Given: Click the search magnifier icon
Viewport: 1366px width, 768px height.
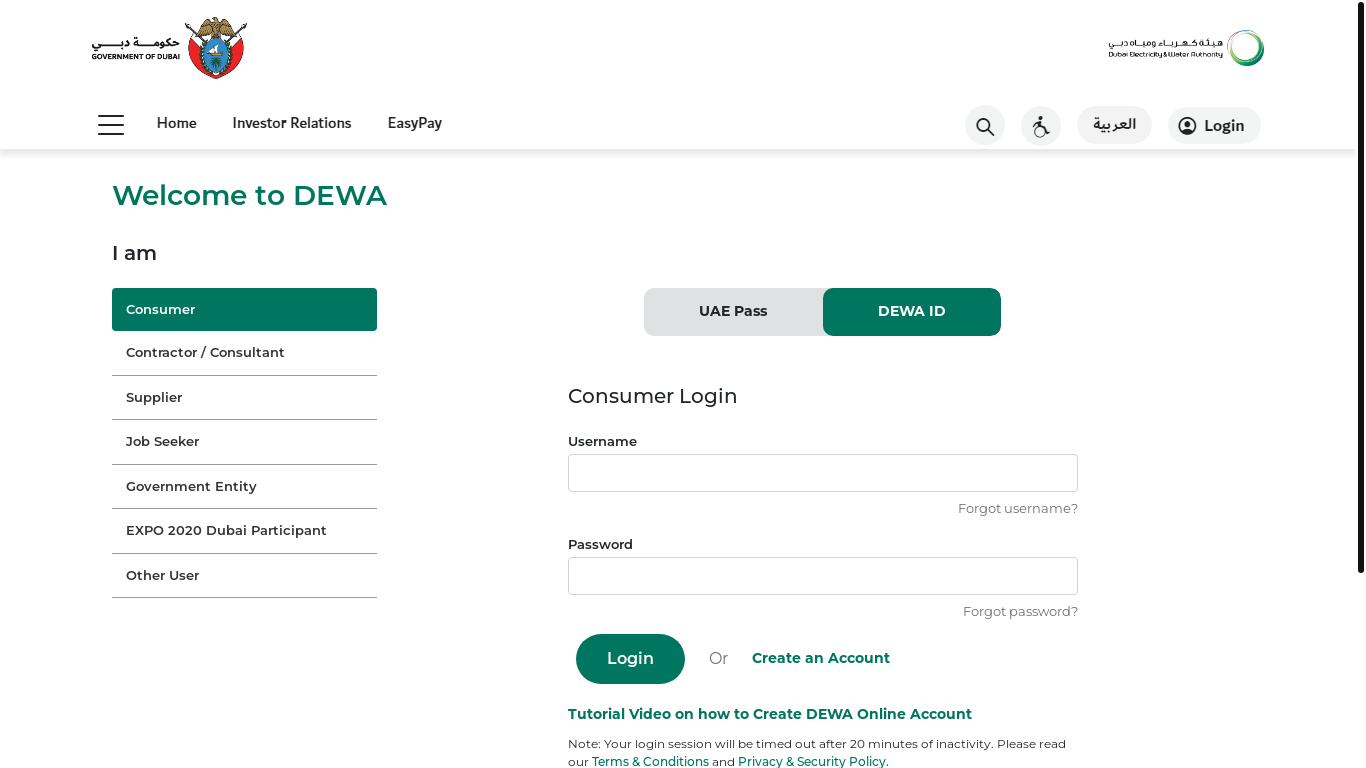Looking at the screenshot, I should [x=985, y=126].
